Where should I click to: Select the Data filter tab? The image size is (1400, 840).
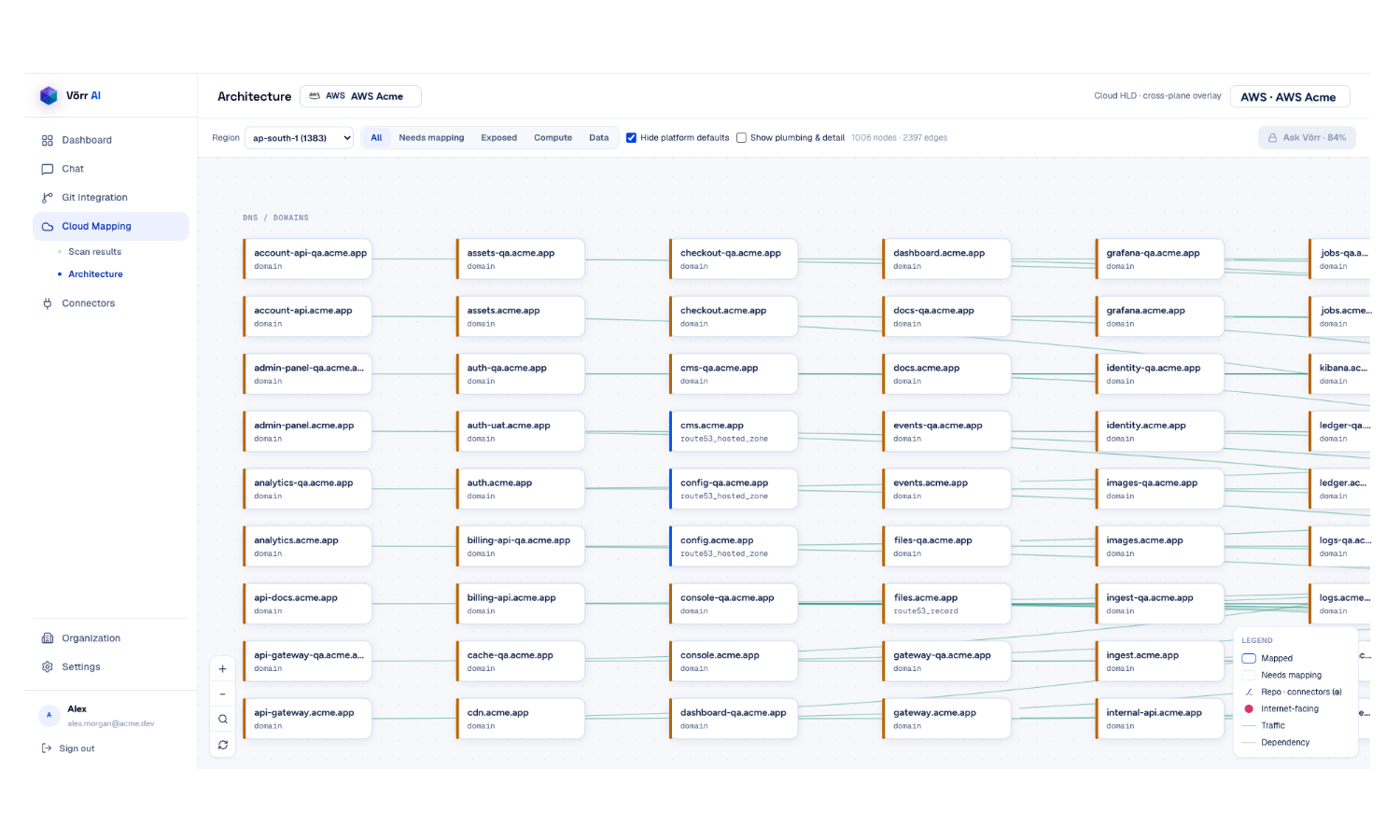click(x=599, y=138)
